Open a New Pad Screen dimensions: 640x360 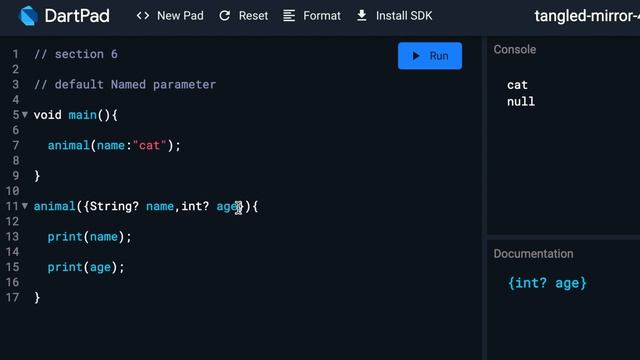170,16
